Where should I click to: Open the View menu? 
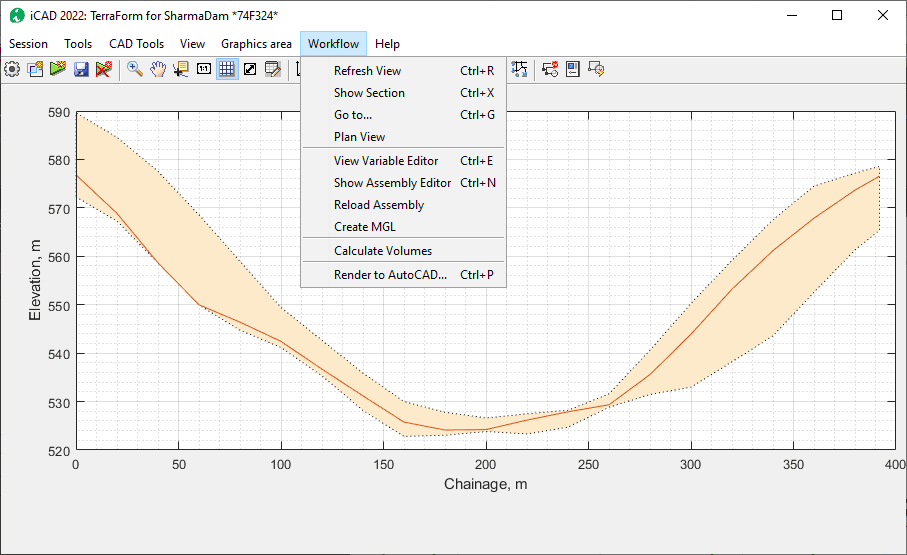(192, 44)
